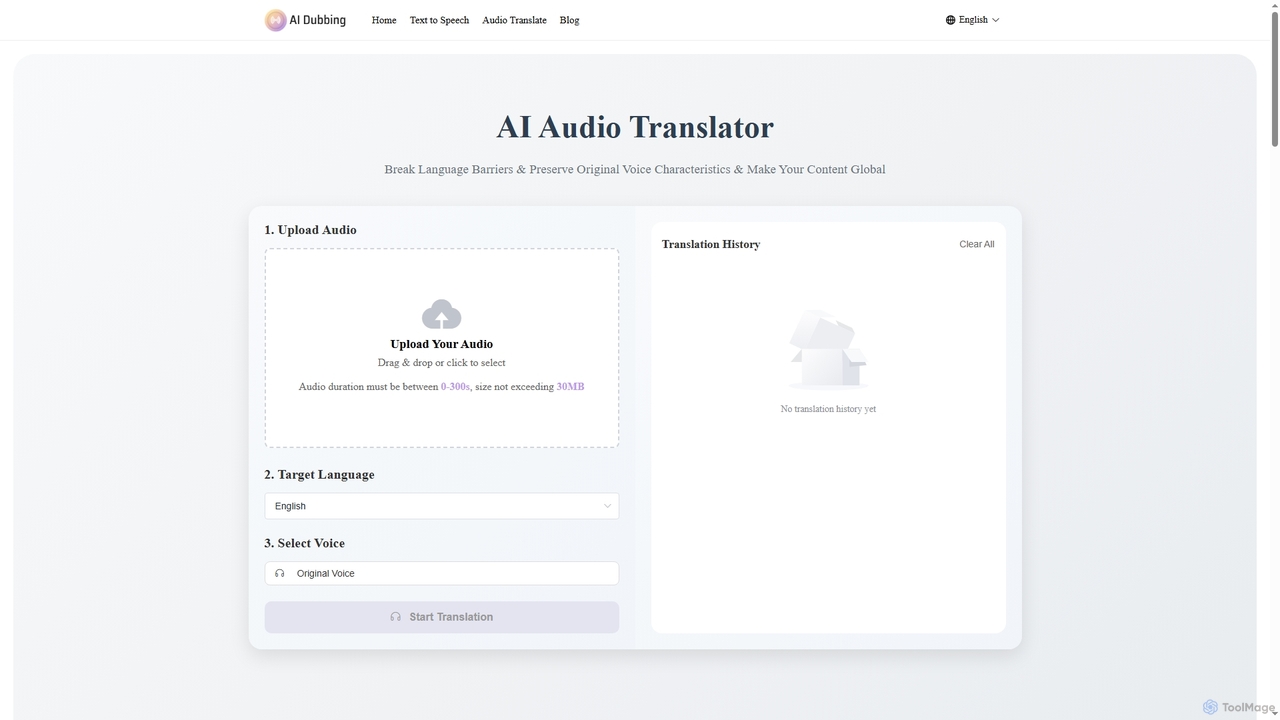Open the Blog page
This screenshot has height=720, width=1280.
(x=569, y=20)
